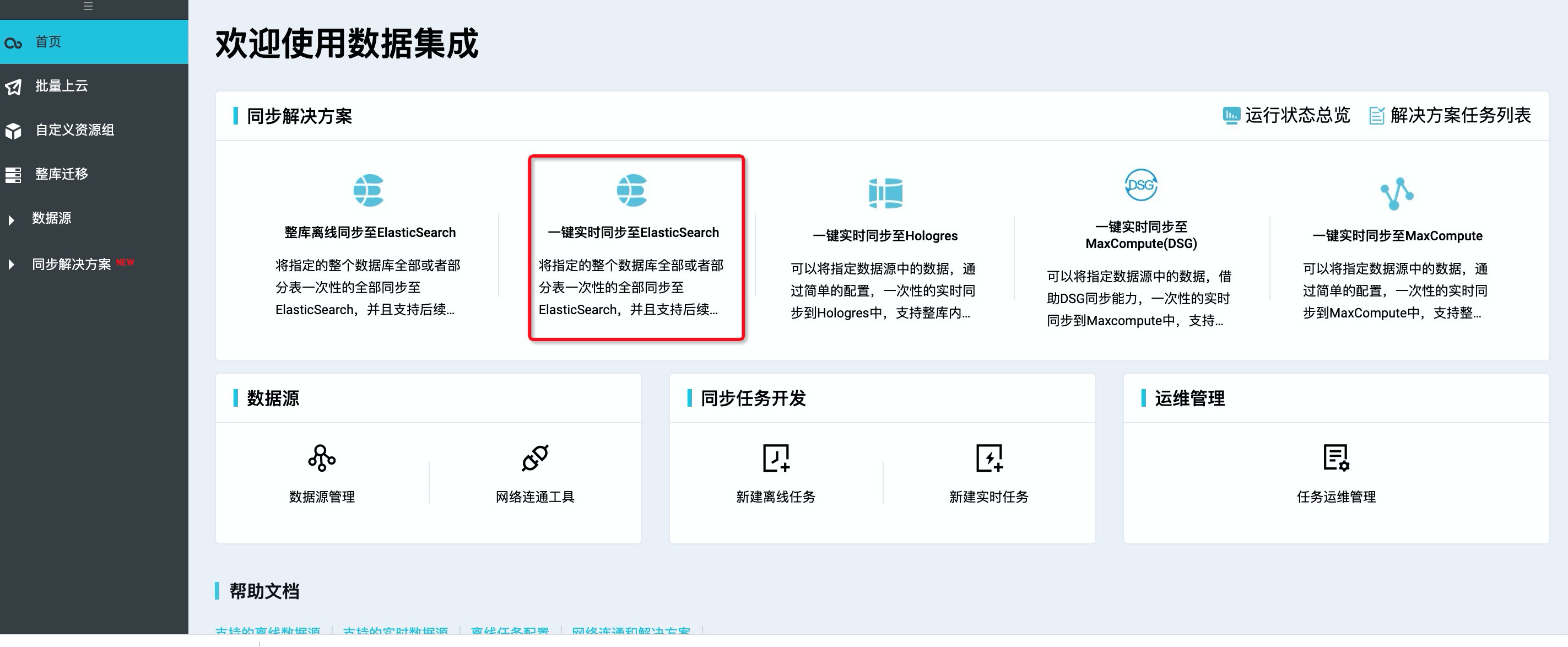The height and width of the screenshot is (647, 1568).
Task: Click the 欢迎使用数据集成 page title
Action: [347, 44]
